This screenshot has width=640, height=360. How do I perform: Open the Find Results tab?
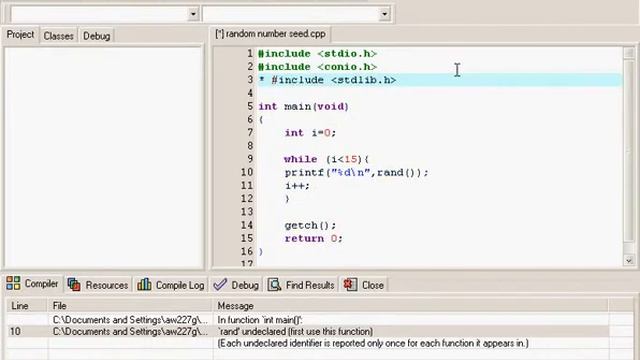pyautogui.click(x=301, y=285)
